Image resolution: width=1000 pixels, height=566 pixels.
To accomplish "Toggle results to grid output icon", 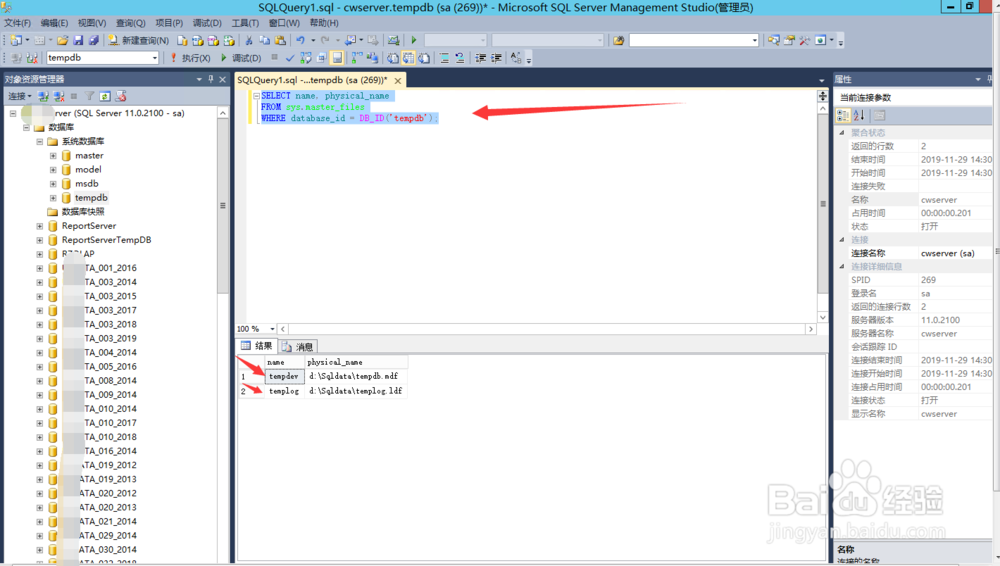I will click(x=408, y=58).
